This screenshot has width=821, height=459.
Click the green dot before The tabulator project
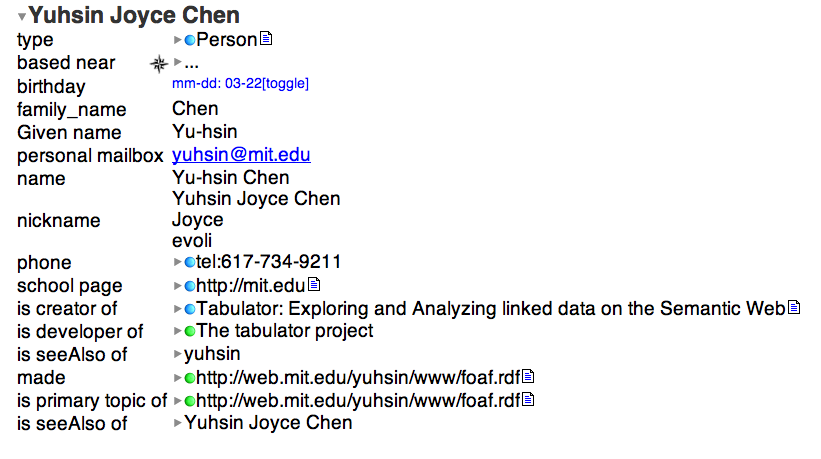click(190, 331)
